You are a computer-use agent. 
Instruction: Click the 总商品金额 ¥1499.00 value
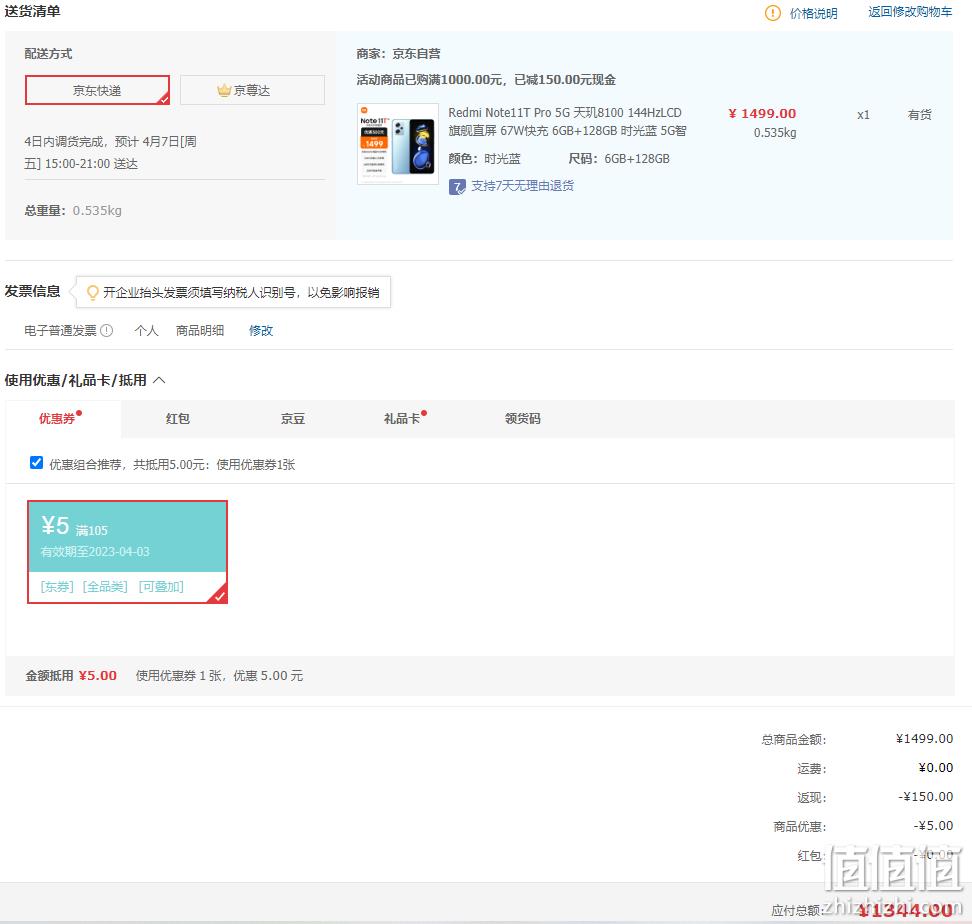coord(924,739)
